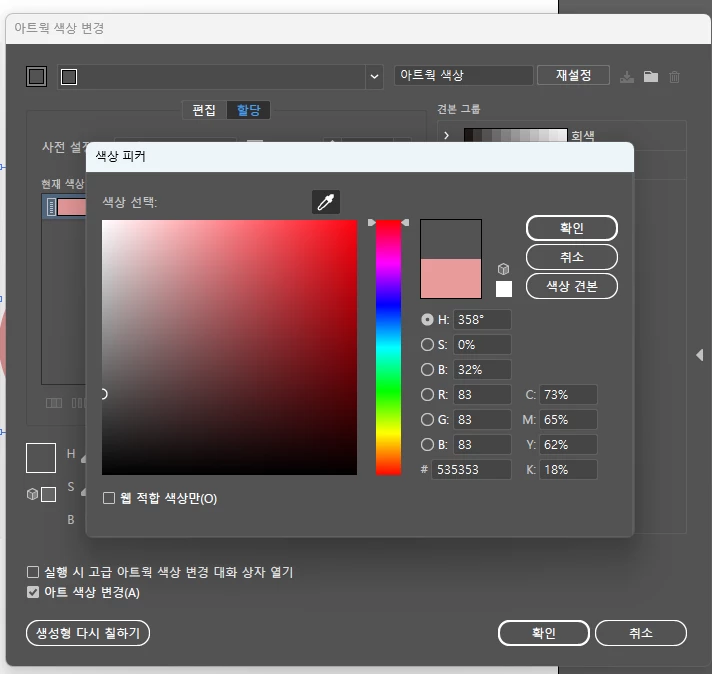The image size is (712, 674).
Task: Enable the 웹 적합 색상만 checkbox
Action: [109, 498]
